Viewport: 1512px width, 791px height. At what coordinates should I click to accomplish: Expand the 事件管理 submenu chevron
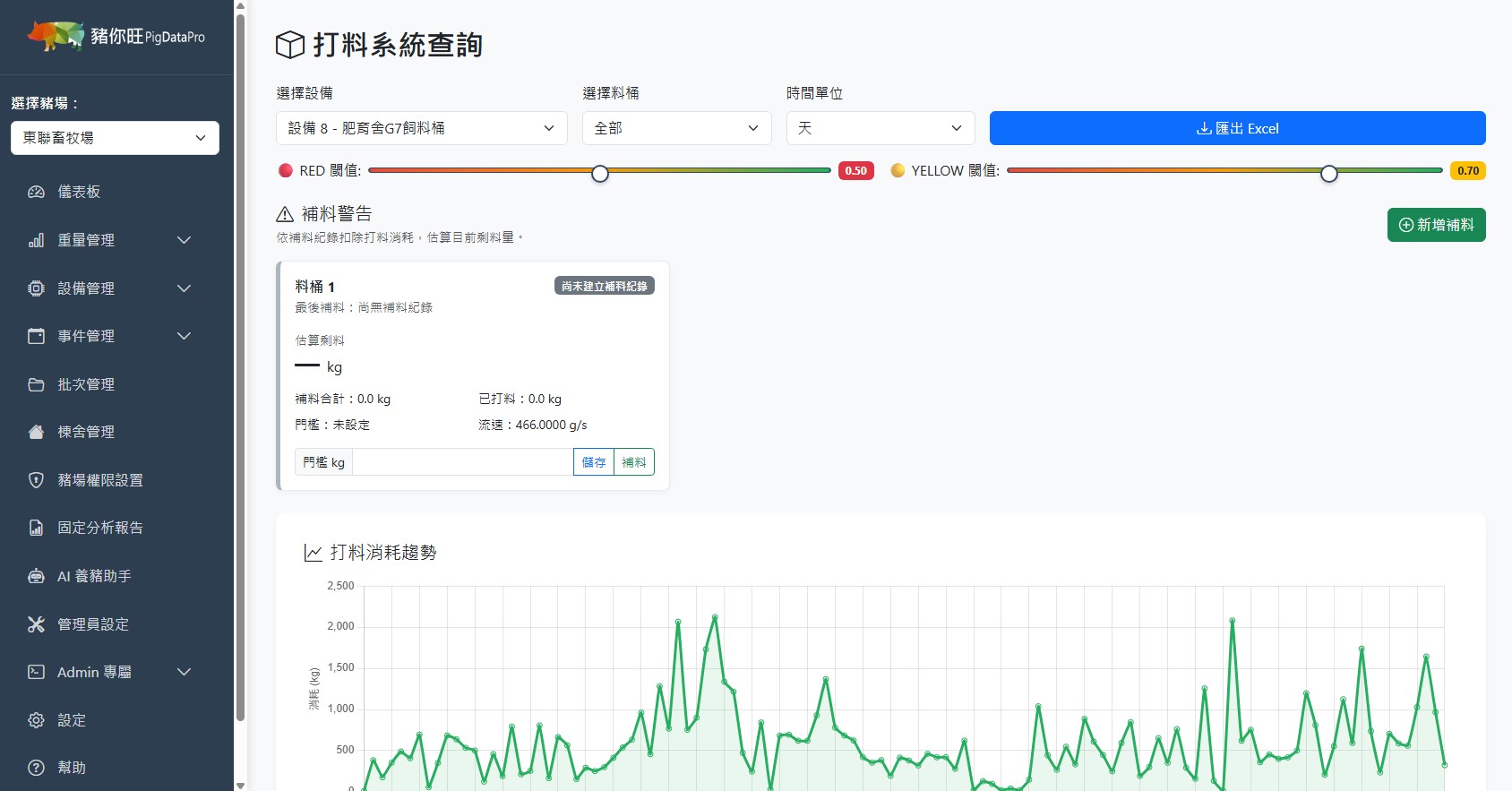click(x=184, y=336)
